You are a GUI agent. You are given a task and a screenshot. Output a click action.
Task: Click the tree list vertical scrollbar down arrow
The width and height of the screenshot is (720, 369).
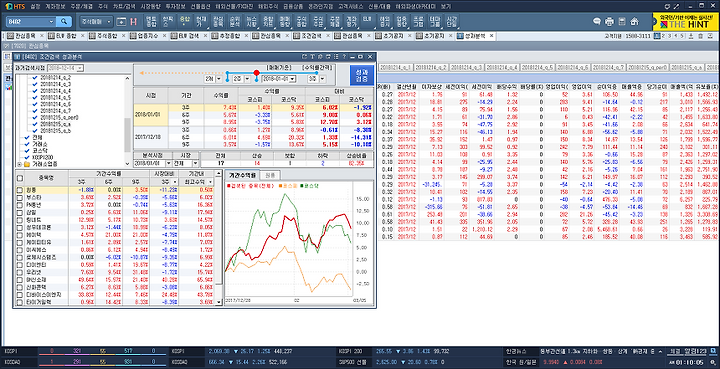[128, 164]
